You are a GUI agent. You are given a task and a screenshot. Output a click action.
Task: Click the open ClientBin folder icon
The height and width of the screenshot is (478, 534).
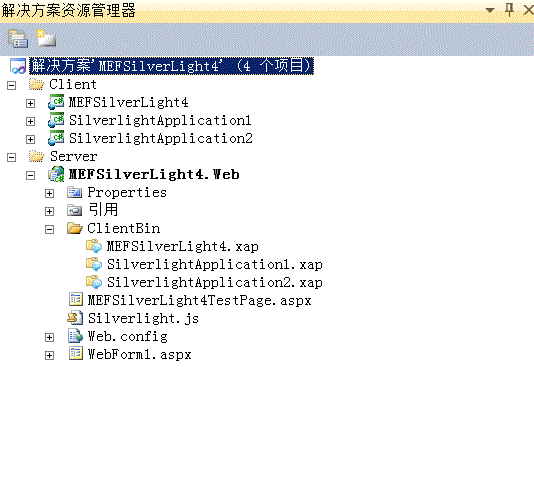tap(75, 228)
